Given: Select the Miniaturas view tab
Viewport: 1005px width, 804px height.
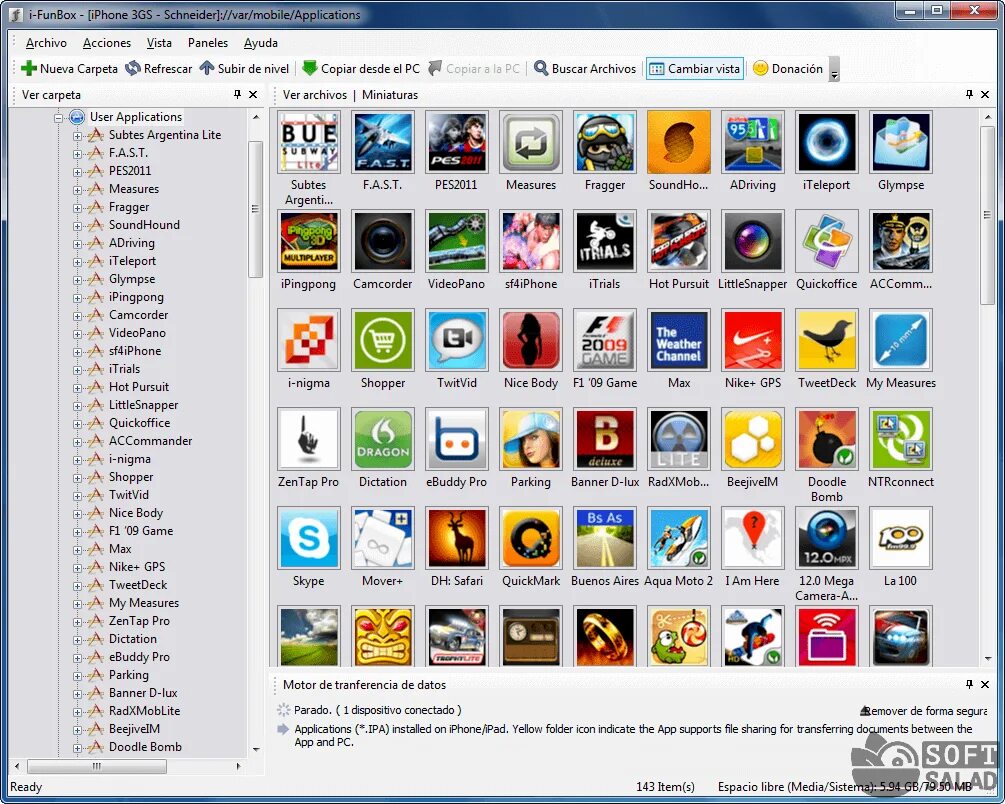Looking at the screenshot, I should pos(390,95).
